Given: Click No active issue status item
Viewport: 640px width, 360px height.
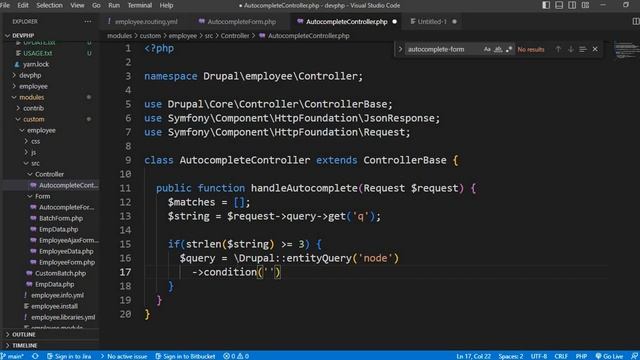Looking at the screenshot, I should click(x=124, y=356).
